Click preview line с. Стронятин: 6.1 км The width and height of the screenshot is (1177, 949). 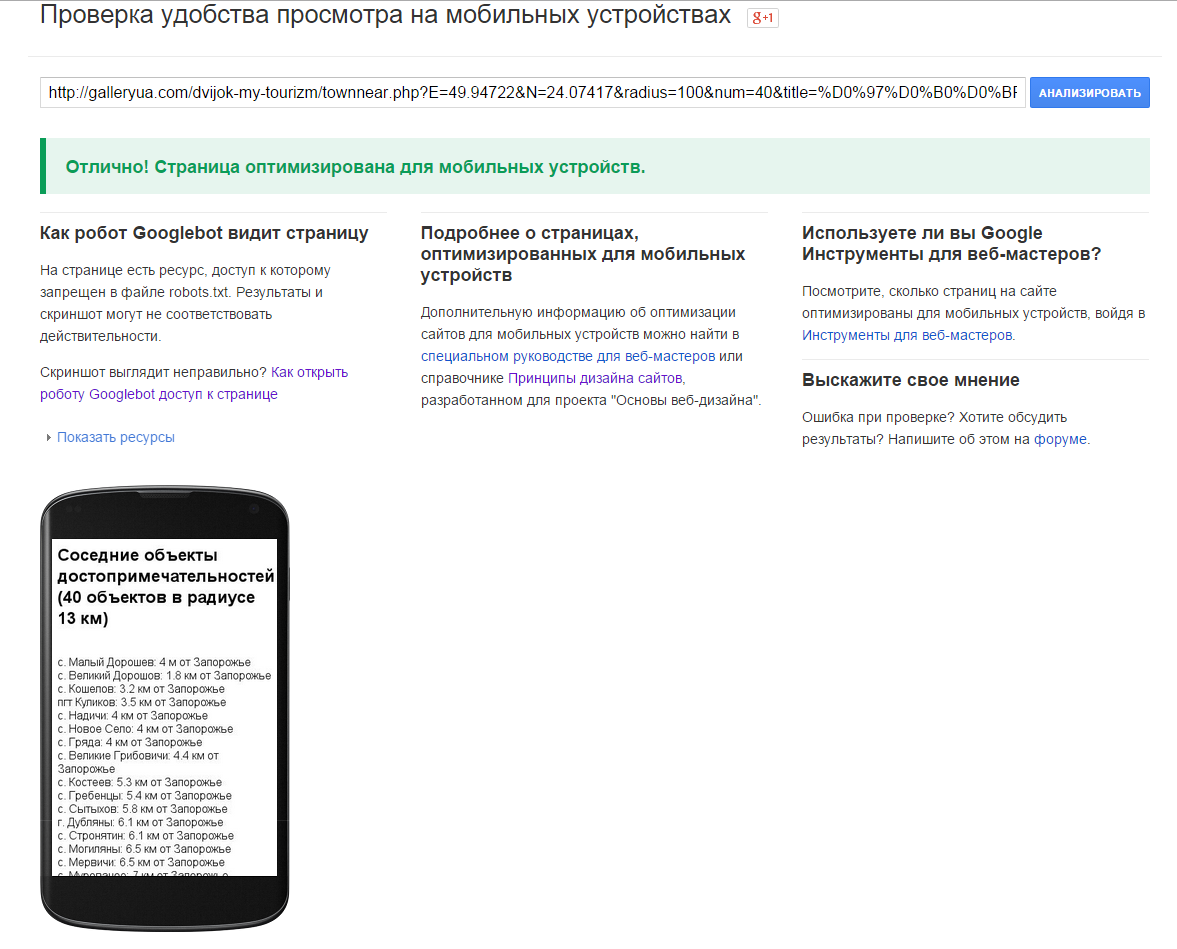146,836
